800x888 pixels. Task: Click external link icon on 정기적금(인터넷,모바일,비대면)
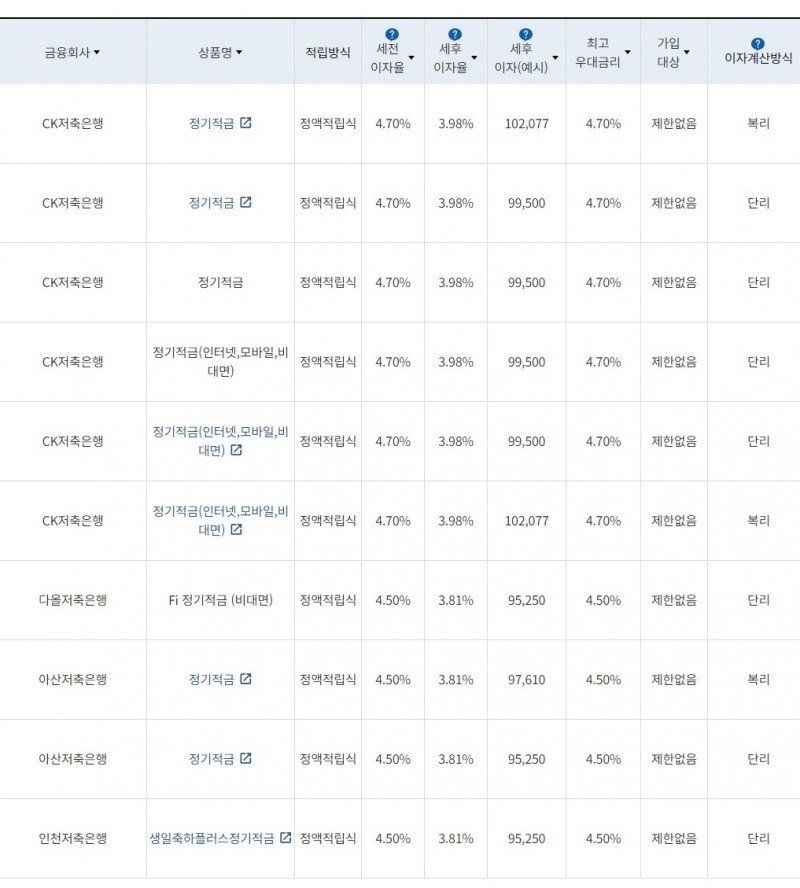coord(238,452)
